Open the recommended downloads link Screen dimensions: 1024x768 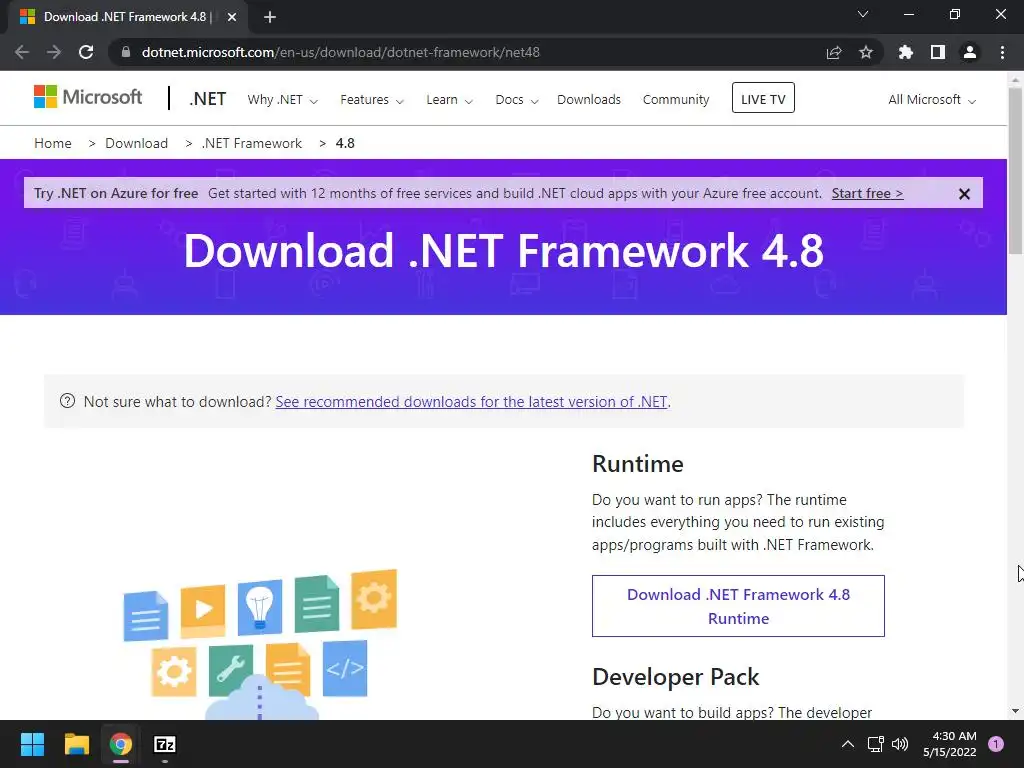coord(471,402)
